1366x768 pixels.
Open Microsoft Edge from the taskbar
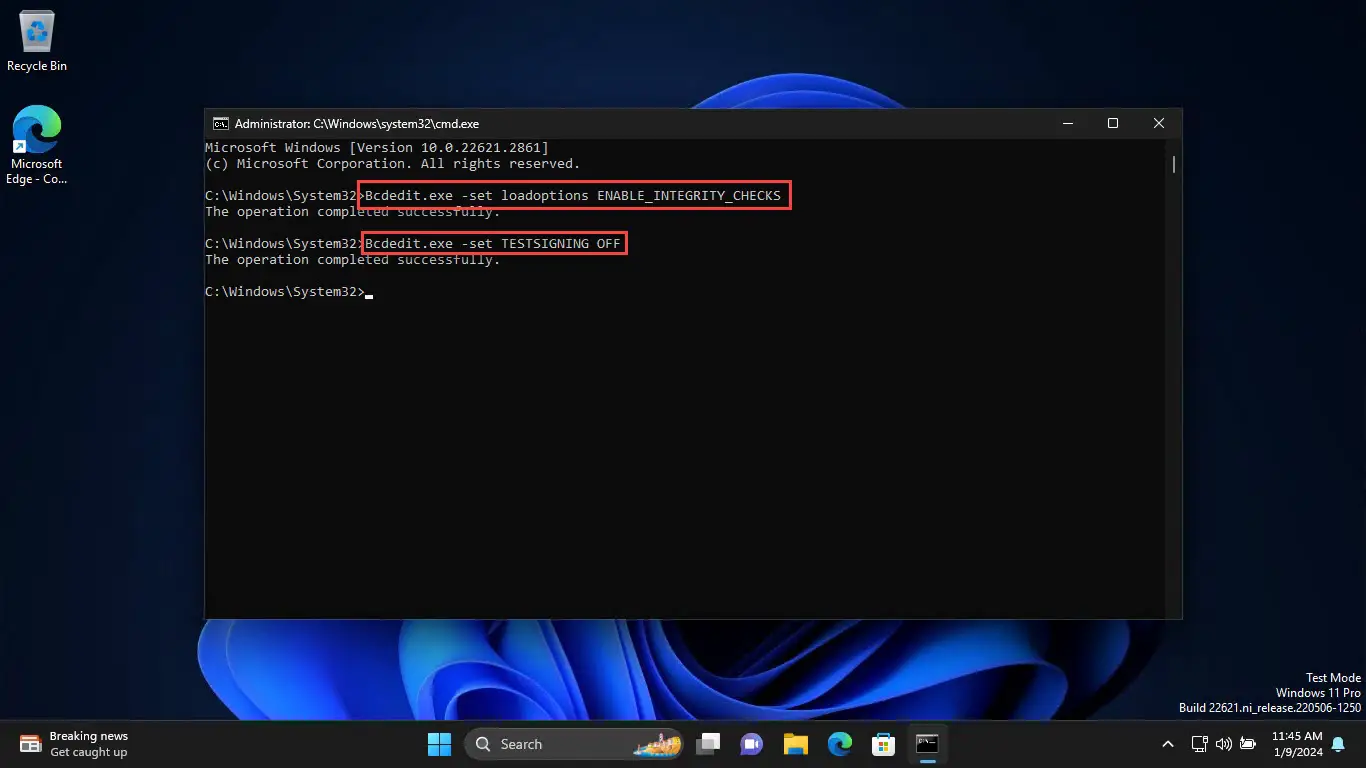pos(839,744)
